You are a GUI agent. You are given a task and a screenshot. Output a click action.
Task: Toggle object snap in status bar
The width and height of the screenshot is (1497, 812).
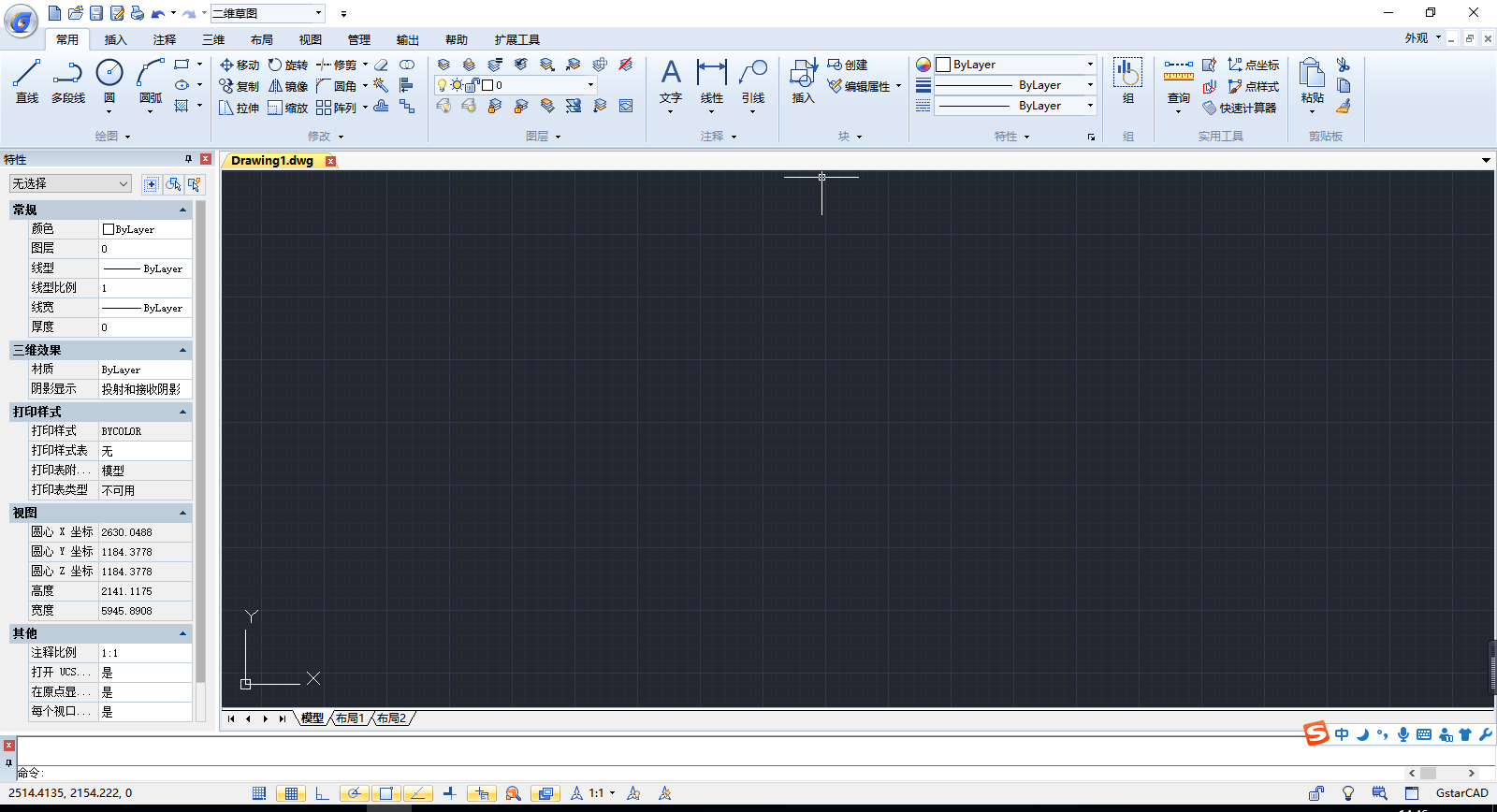[385, 793]
